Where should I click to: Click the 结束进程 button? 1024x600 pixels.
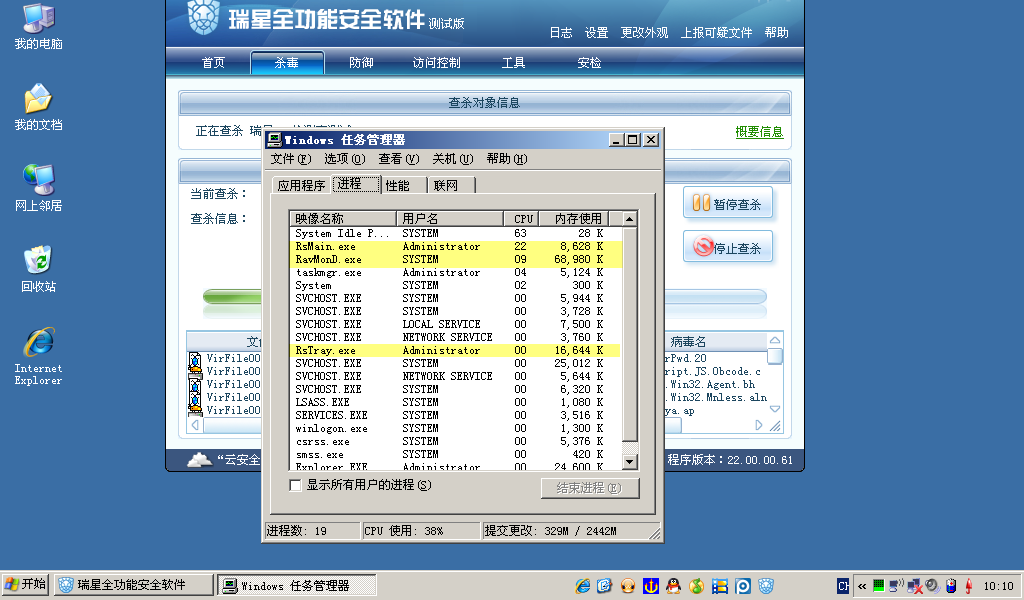(590, 488)
